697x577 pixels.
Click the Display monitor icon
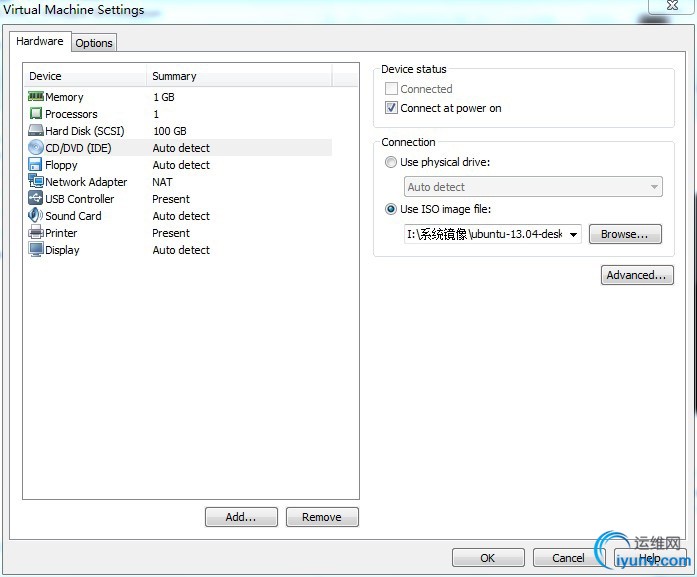click(x=36, y=249)
